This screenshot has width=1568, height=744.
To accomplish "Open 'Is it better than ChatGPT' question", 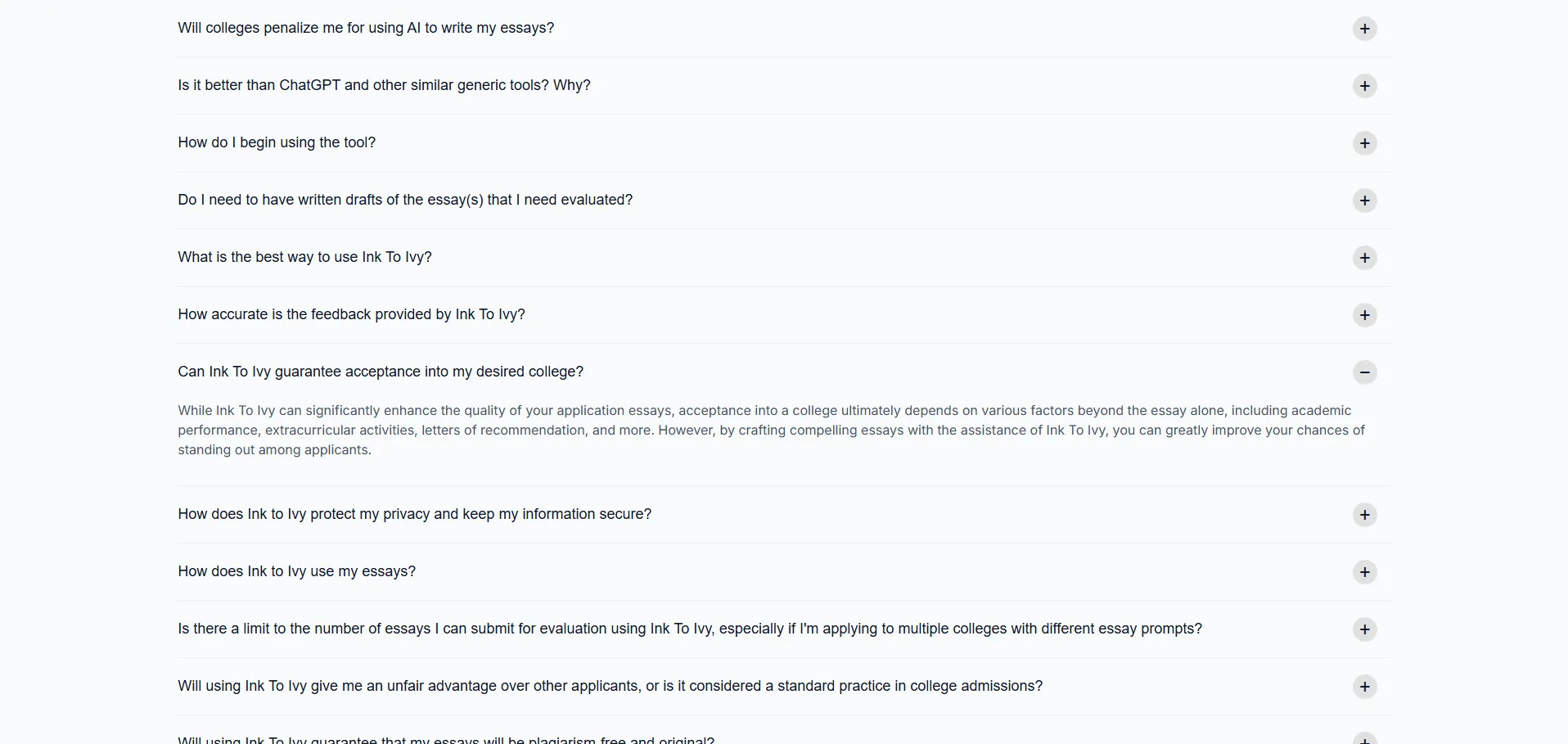I will [384, 85].
